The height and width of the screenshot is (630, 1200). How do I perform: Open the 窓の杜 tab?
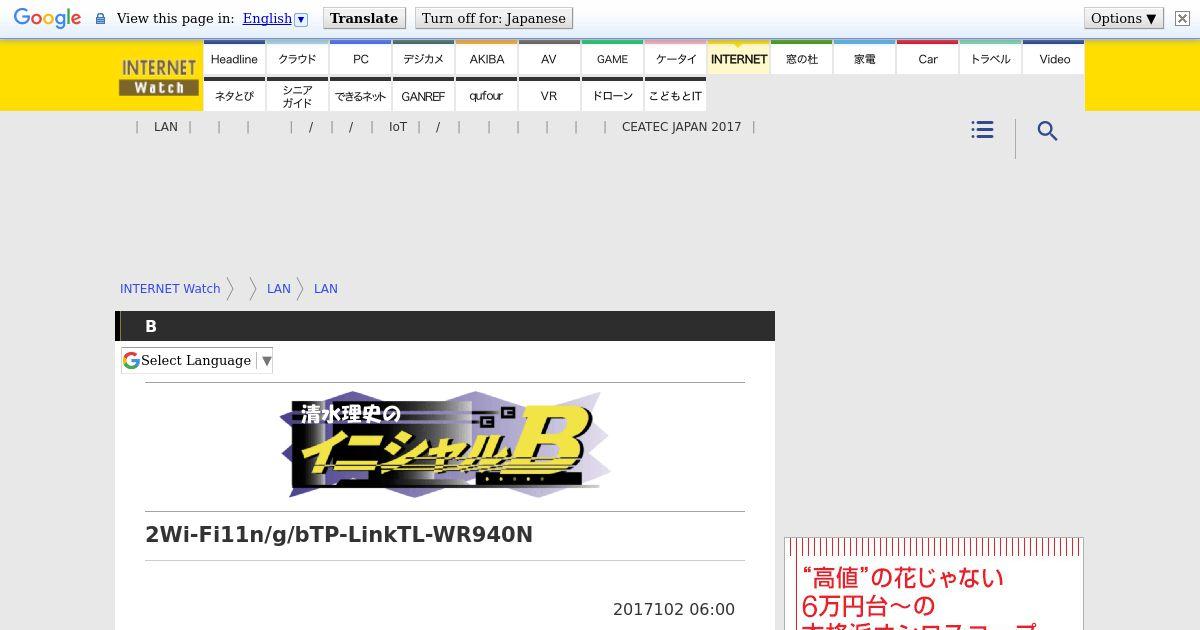pyautogui.click(x=802, y=58)
